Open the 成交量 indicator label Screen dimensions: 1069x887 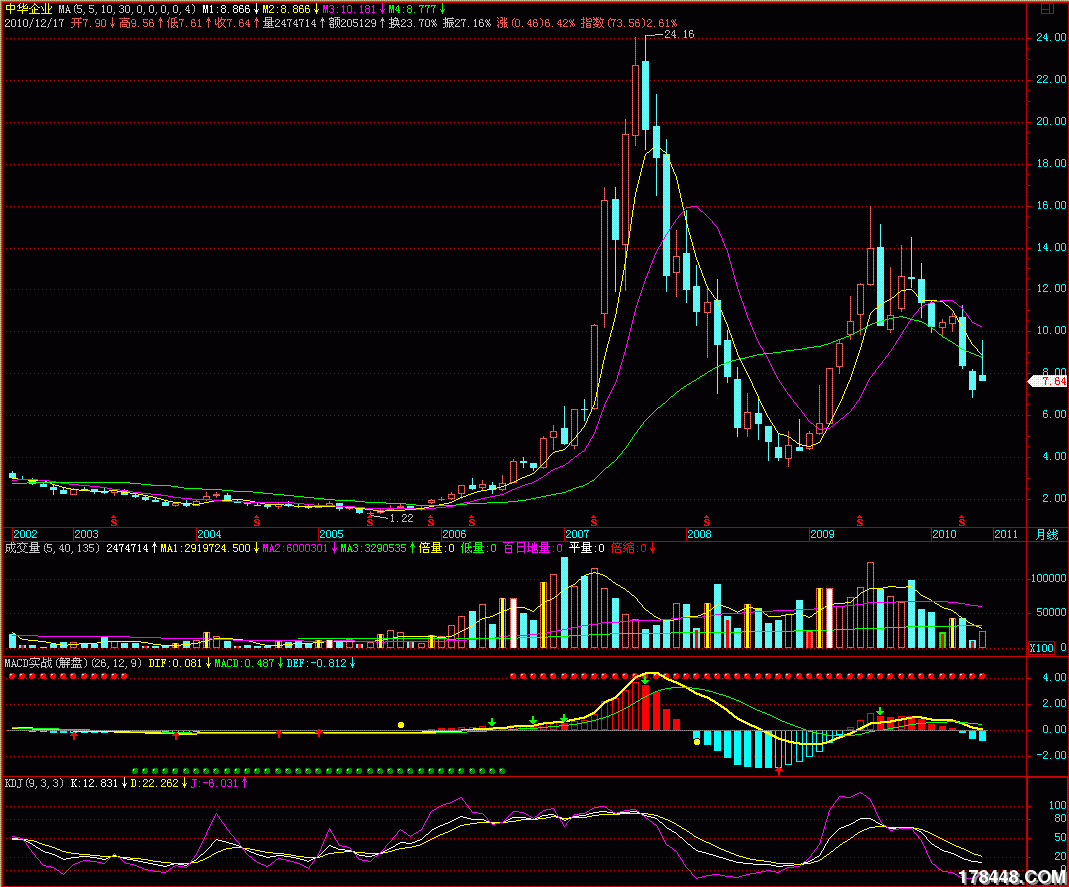tap(24, 548)
